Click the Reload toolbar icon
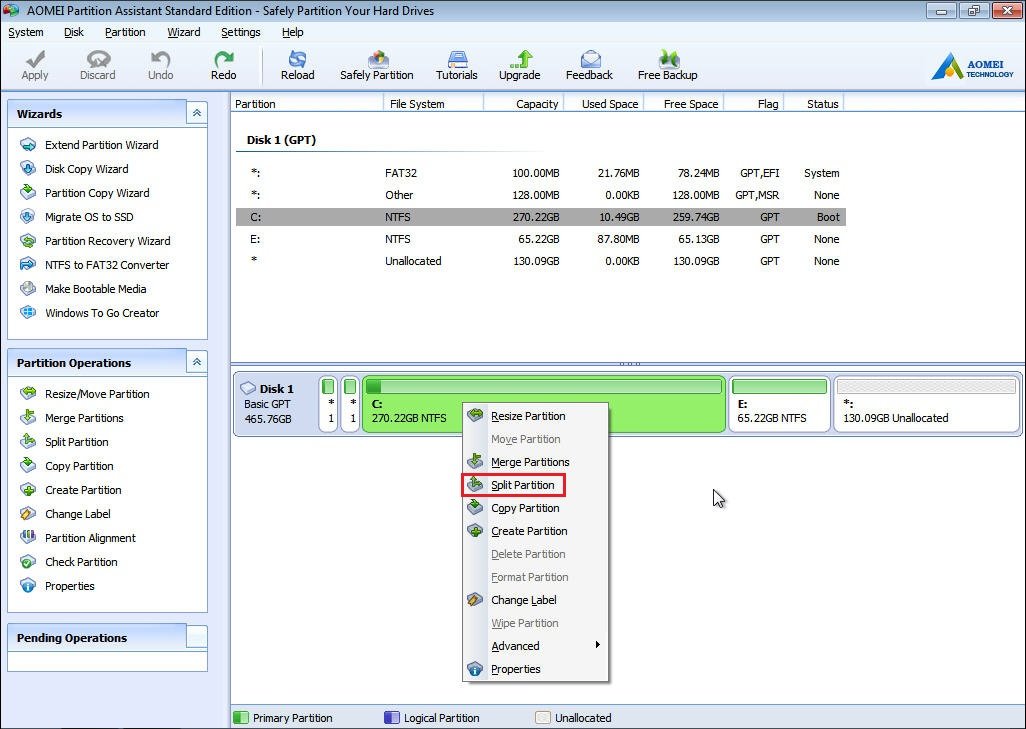 tap(297, 65)
